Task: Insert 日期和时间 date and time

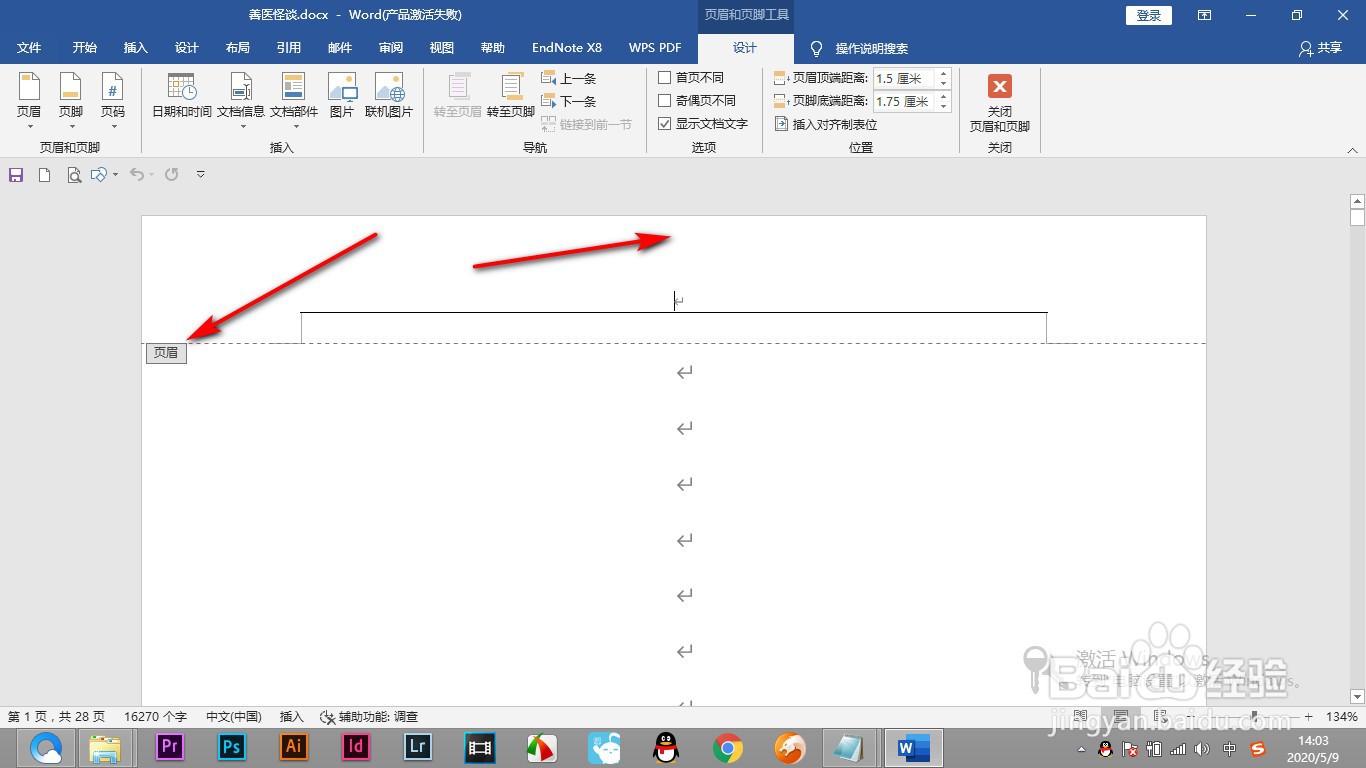Action: 182,97
